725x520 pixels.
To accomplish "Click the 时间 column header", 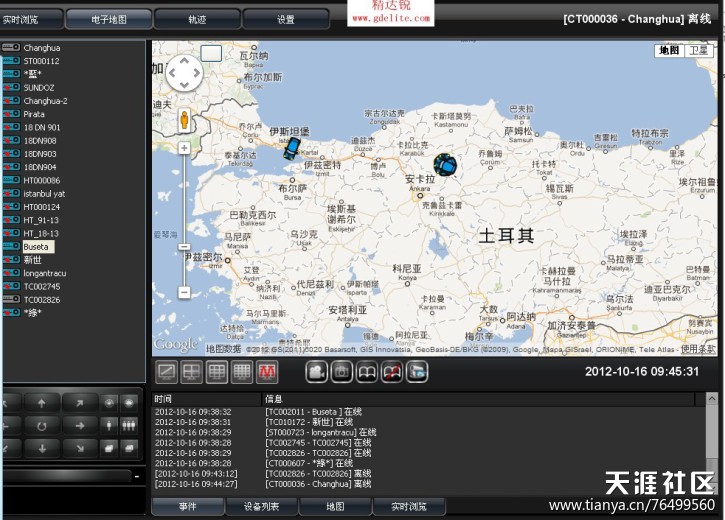I will pos(207,398).
